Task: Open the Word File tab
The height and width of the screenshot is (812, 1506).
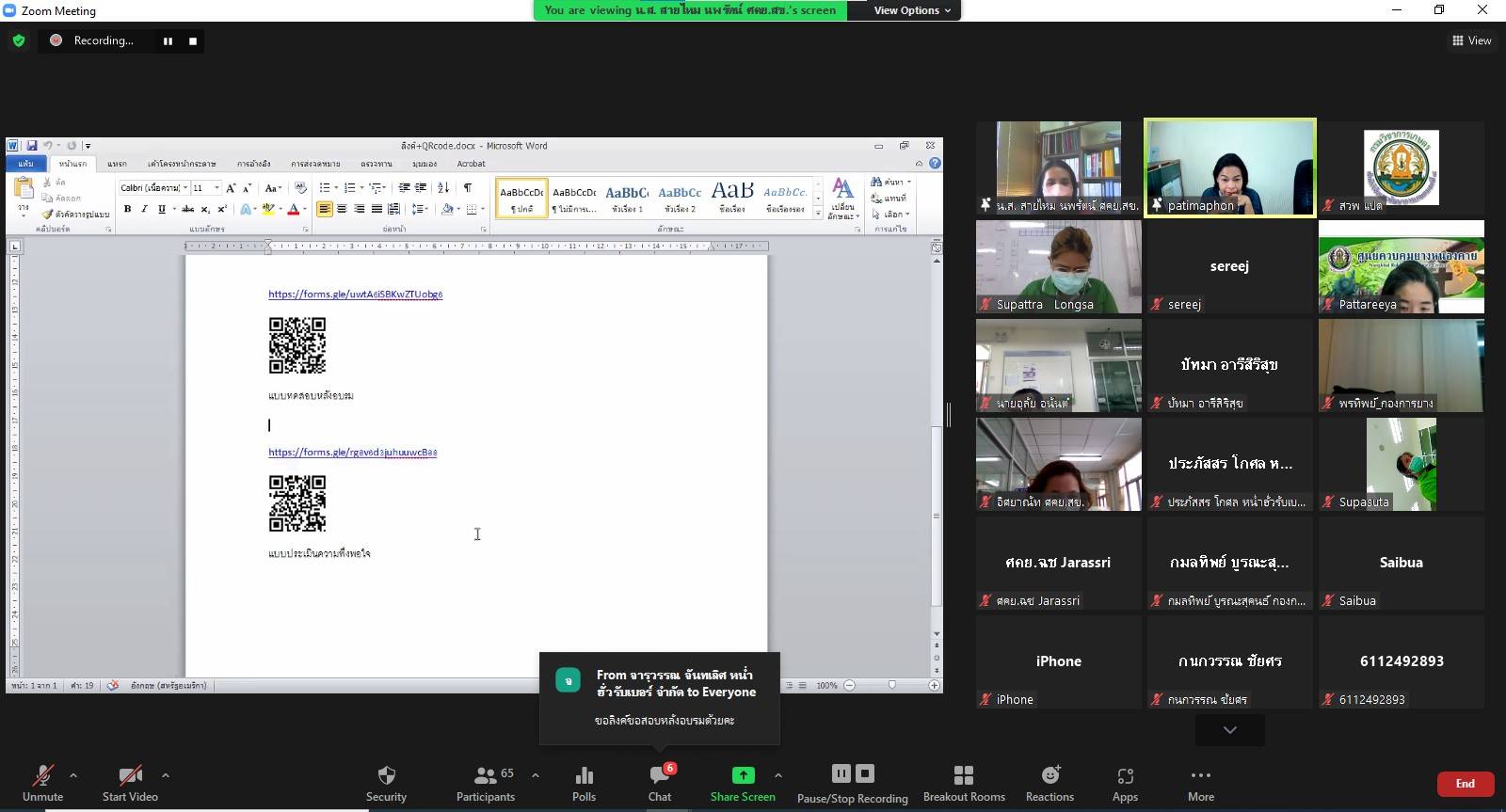Action: click(25, 164)
